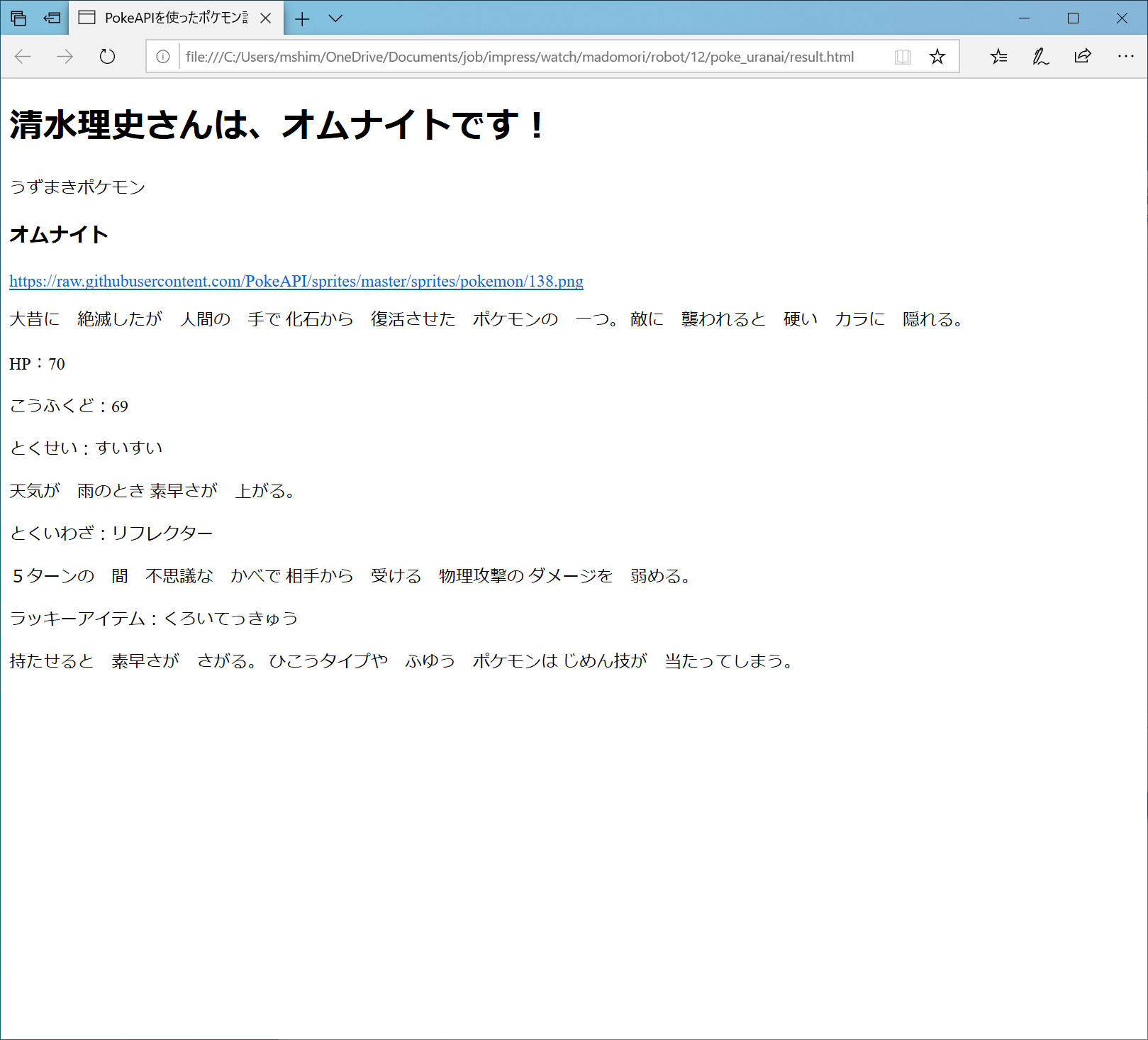This screenshot has height=1040, width=1148.
Task: Click the text うずまきポケモン
Action: tap(77, 187)
